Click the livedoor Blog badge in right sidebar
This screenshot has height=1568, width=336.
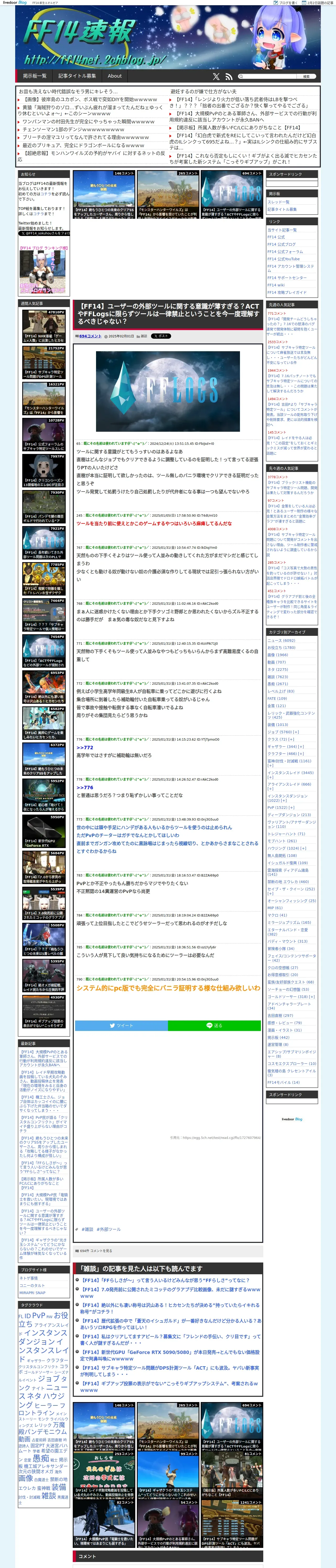tap(292, 1119)
